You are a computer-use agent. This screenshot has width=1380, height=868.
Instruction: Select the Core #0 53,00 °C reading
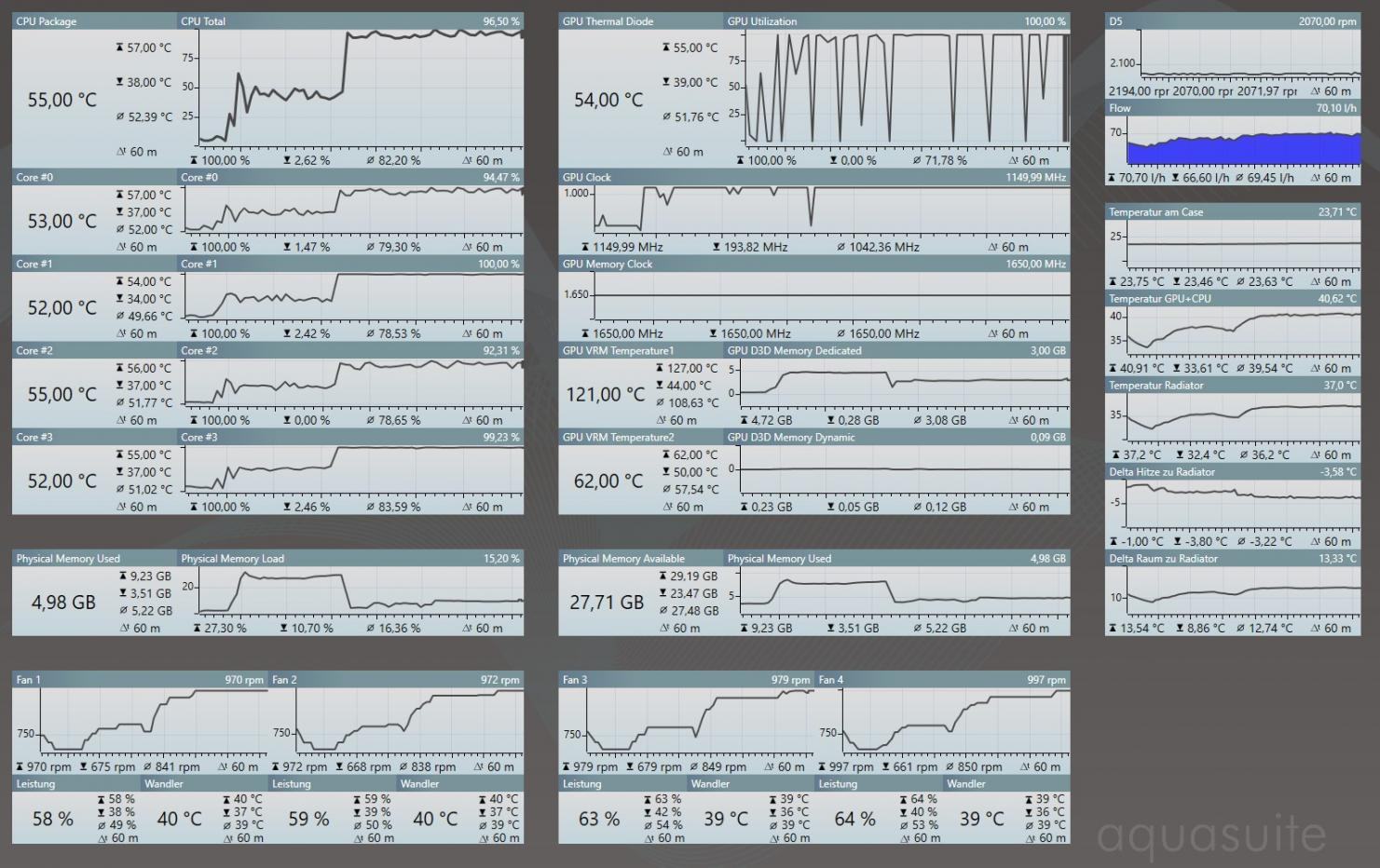pyautogui.click(x=62, y=221)
